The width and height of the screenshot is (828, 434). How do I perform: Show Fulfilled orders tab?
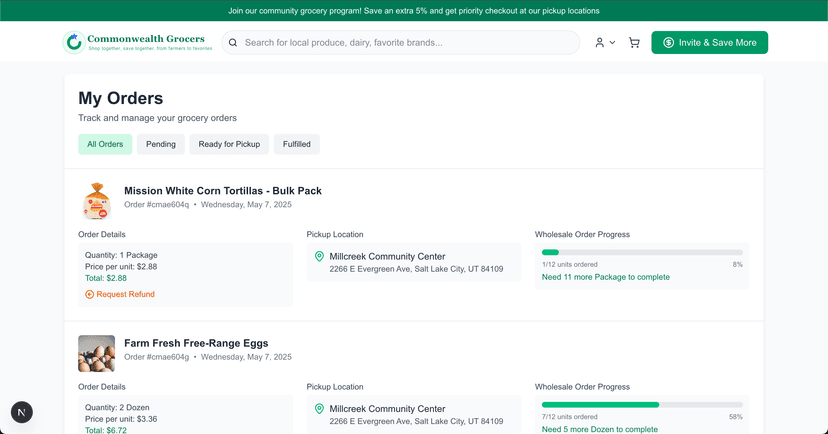(x=297, y=144)
